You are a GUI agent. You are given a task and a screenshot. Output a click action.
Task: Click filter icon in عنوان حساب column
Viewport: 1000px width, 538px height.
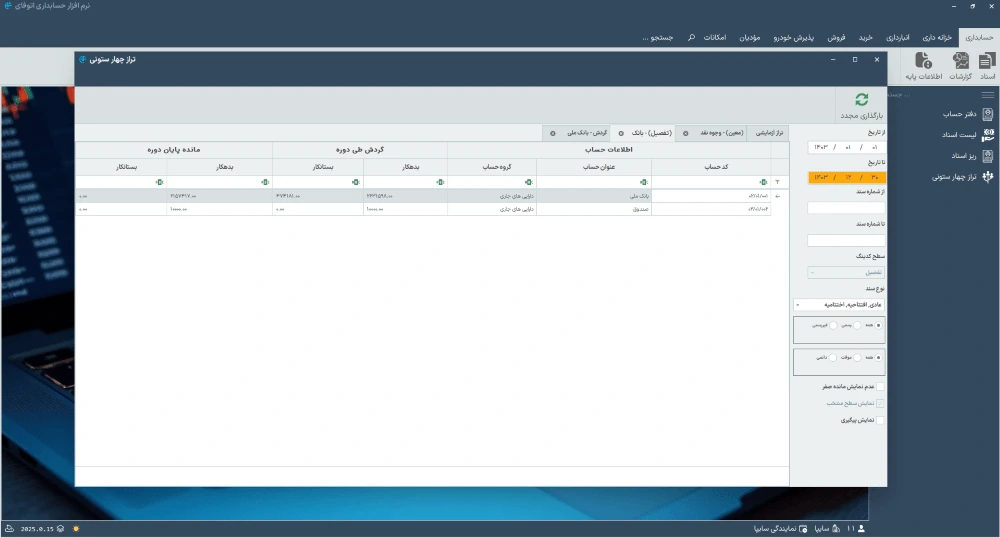coord(644,182)
